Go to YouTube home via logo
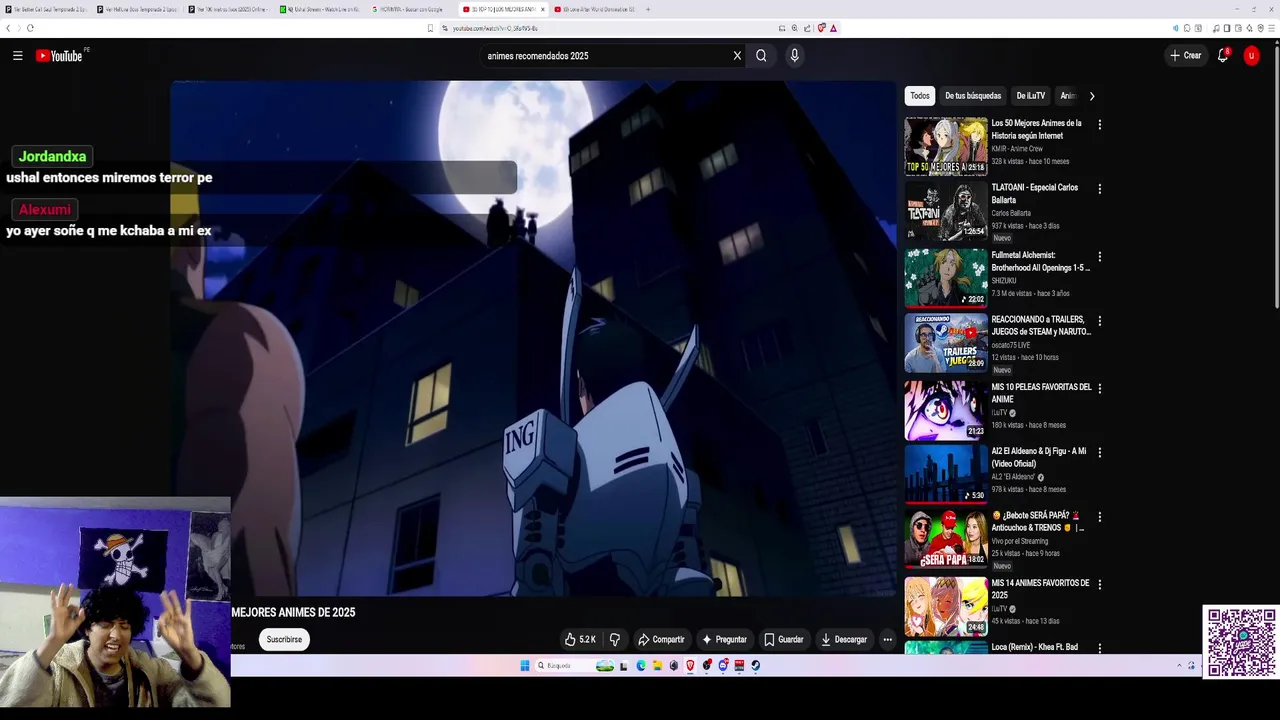Screen dimensions: 1280x720 59,56
